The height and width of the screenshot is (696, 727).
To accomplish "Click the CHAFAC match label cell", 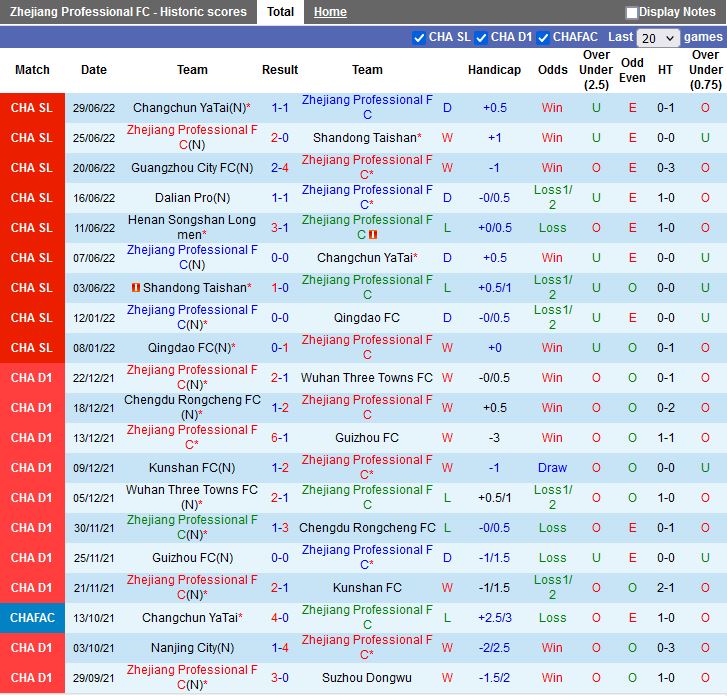I will tap(32, 618).
